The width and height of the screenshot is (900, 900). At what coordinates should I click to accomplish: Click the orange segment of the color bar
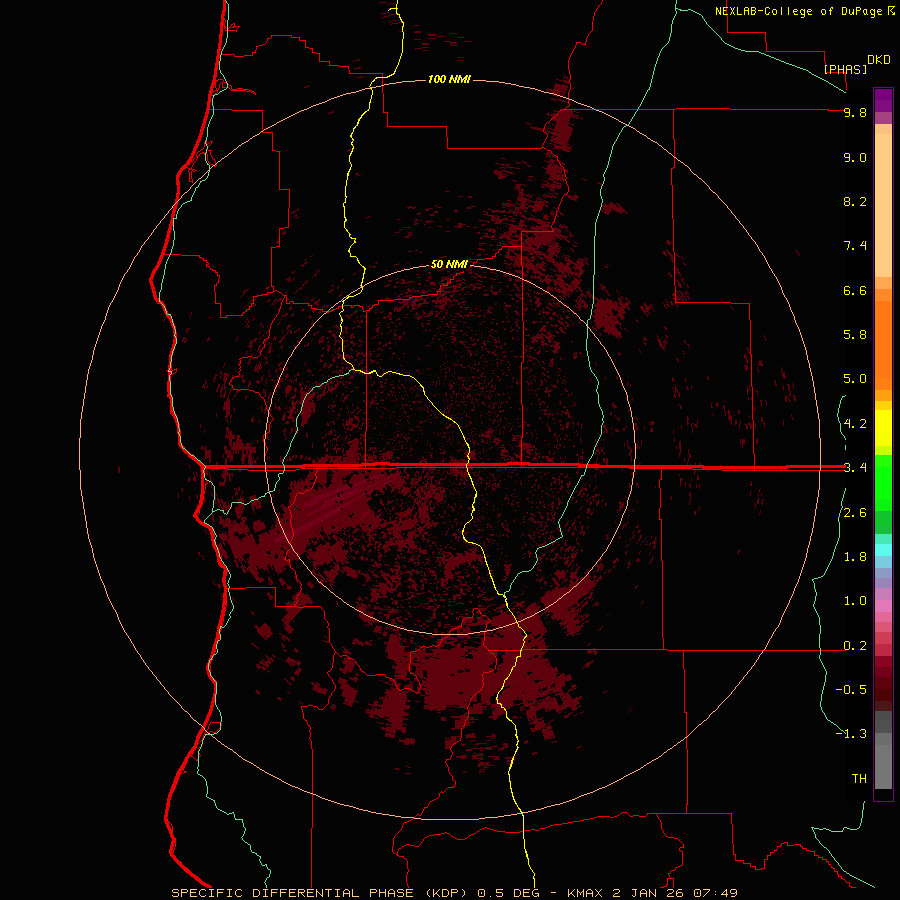883,344
